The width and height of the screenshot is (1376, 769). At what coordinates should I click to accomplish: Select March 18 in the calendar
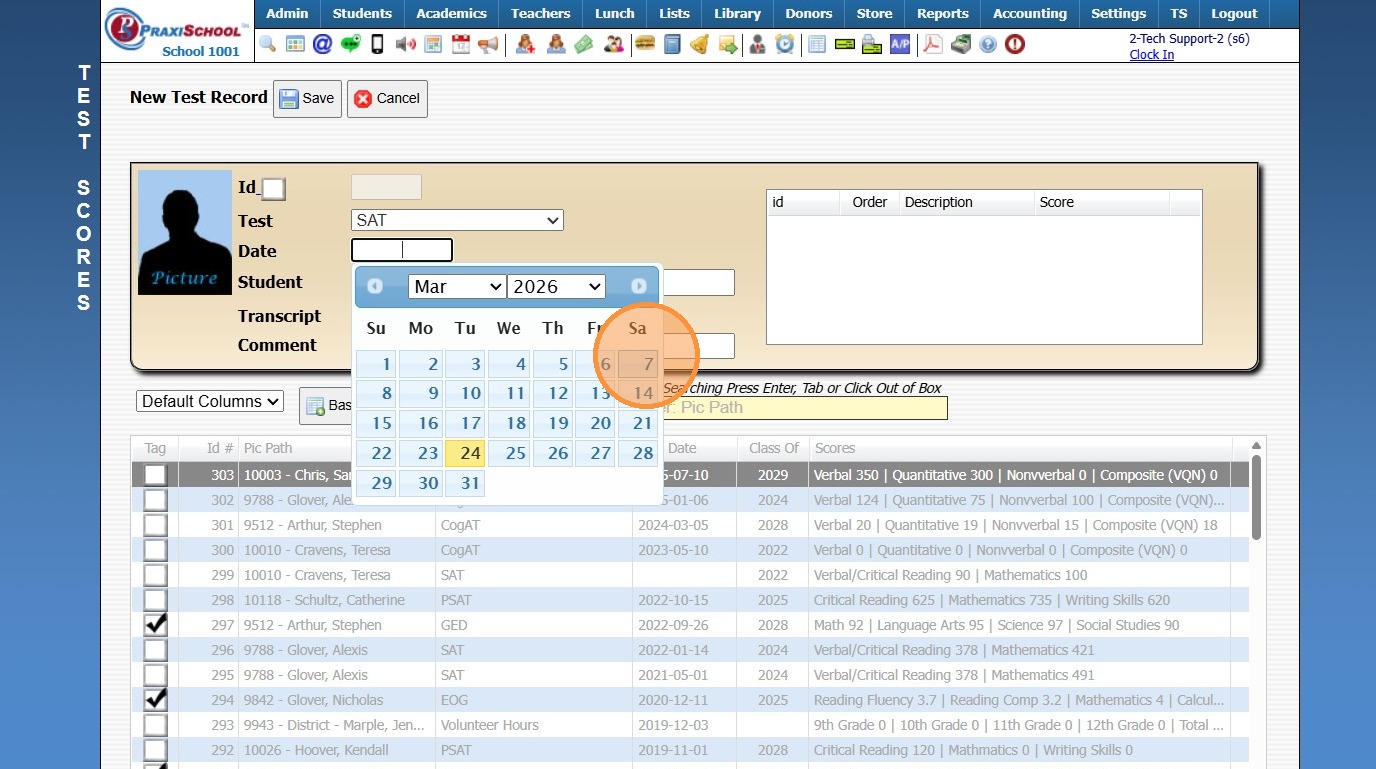click(x=508, y=423)
